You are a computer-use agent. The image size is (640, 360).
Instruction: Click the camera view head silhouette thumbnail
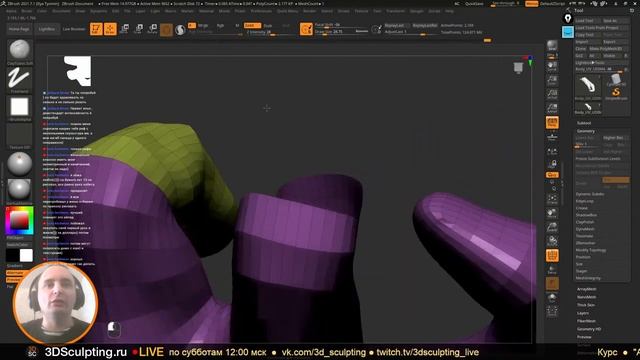(x=77, y=71)
